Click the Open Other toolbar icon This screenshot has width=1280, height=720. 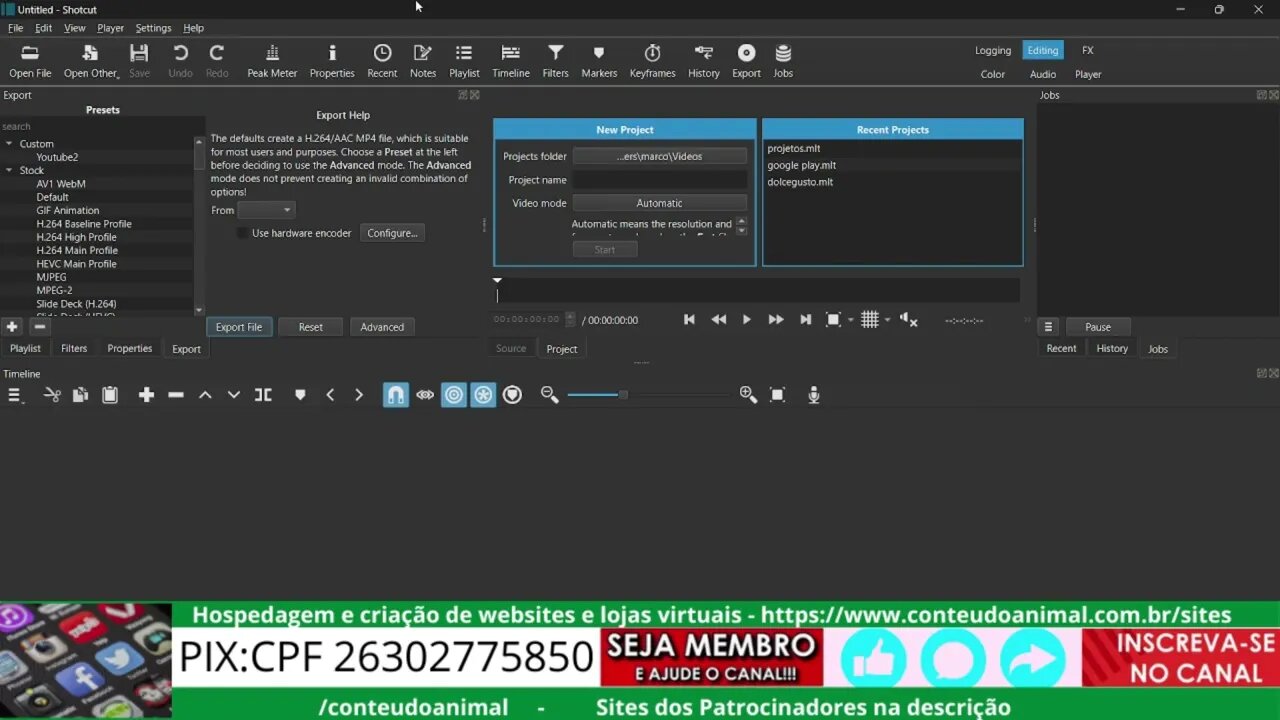[91, 61]
